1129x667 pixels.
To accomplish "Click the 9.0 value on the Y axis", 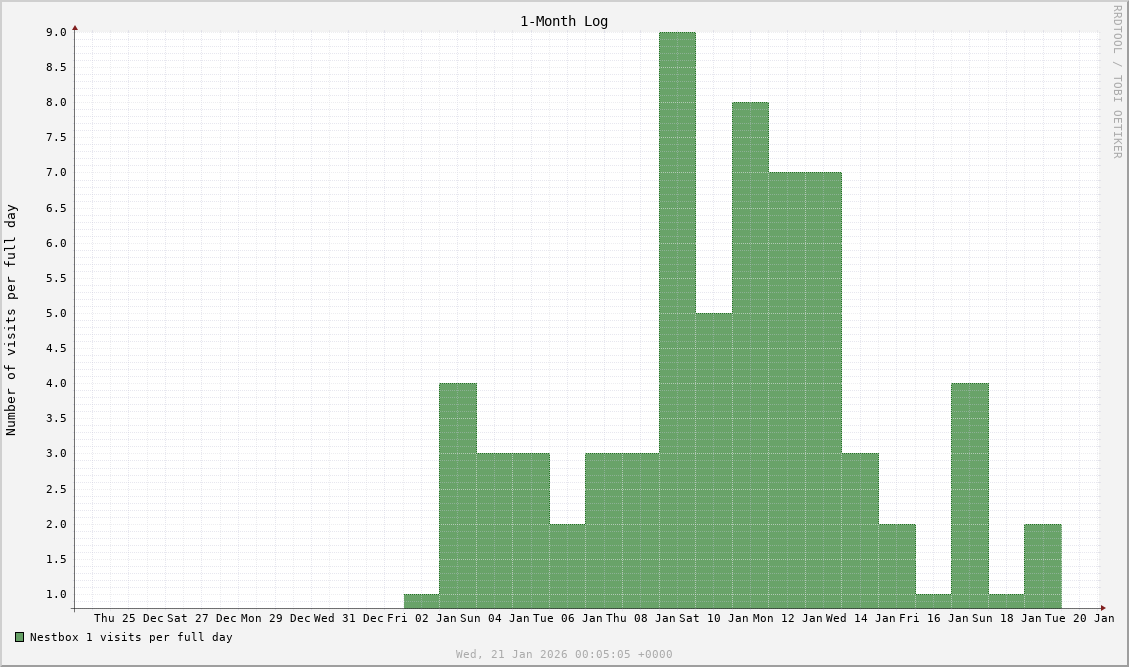I will [56, 32].
